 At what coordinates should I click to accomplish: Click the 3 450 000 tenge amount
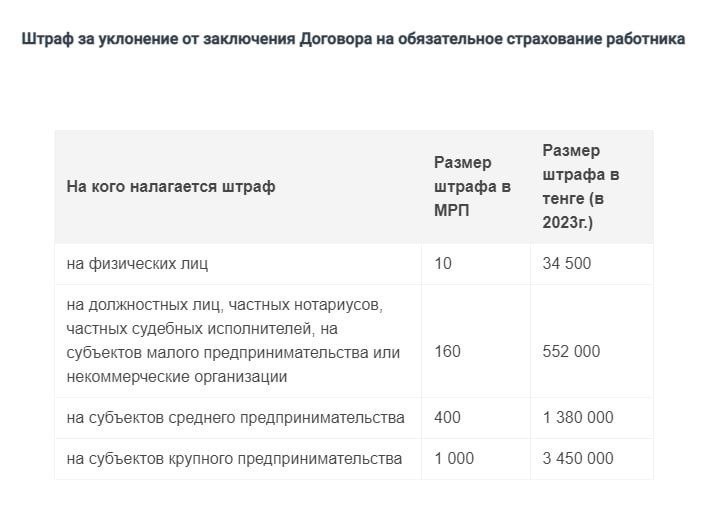click(x=578, y=458)
